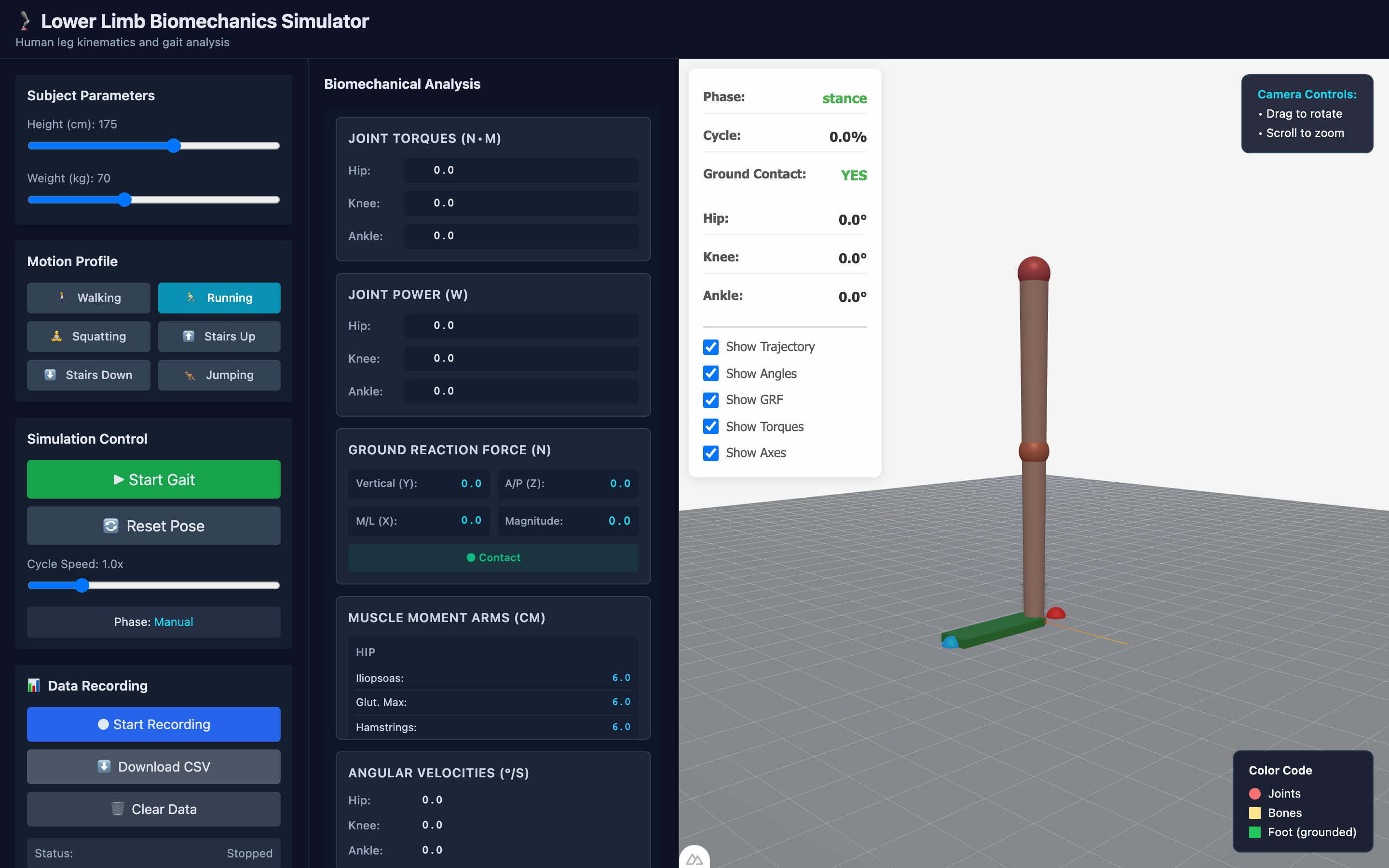Viewport: 1389px width, 868px height.
Task: Click the A/P (Z) force readout
Action: pos(568,483)
